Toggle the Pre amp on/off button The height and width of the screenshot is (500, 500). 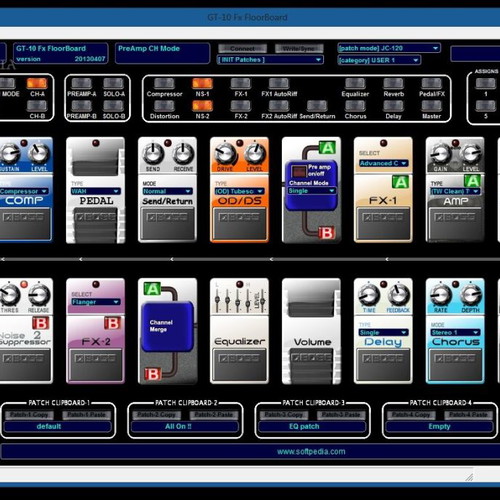click(x=299, y=172)
